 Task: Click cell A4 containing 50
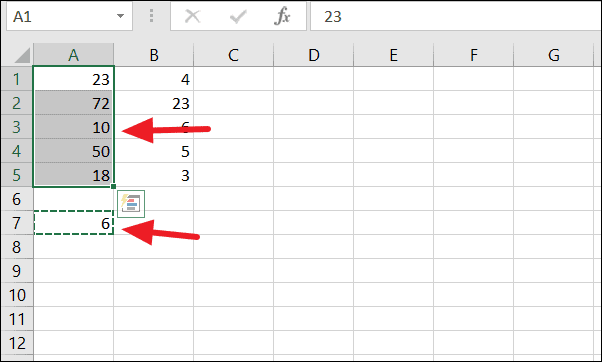pos(74,151)
